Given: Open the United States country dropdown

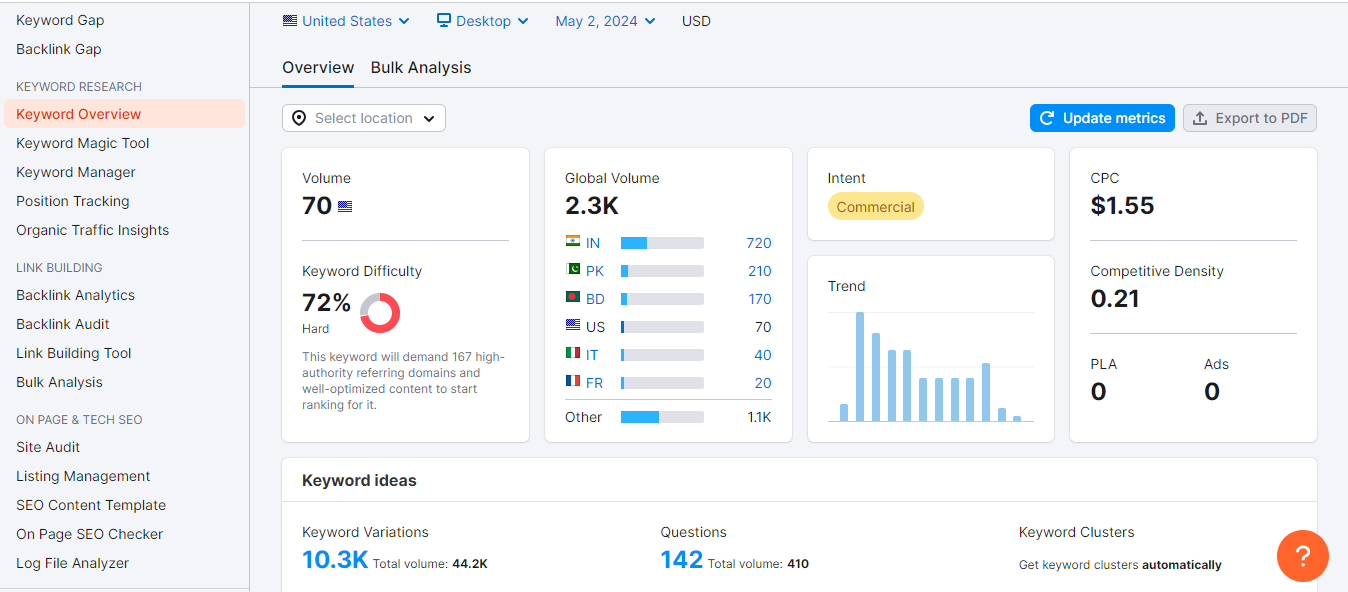Looking at the screenshot, I should coord(345,20).
